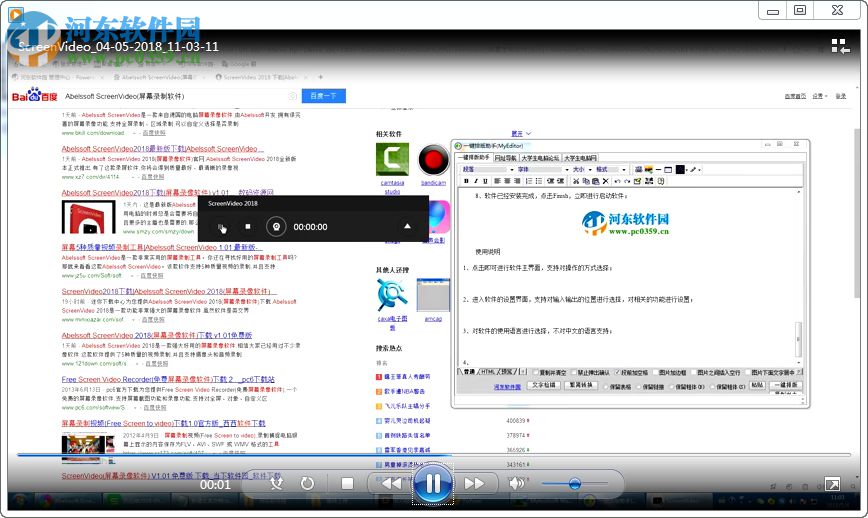Click the player volume slider

coord(575,484)
